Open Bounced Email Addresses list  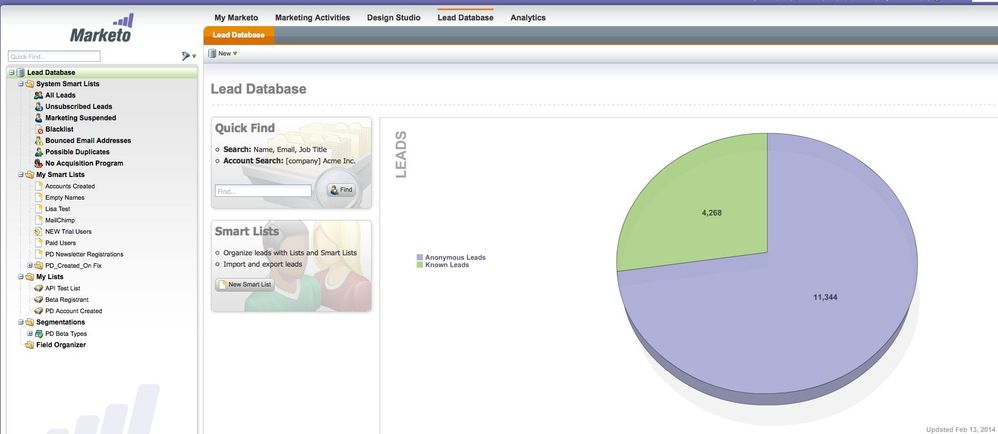pyautogui.click(x=87, y=141)
